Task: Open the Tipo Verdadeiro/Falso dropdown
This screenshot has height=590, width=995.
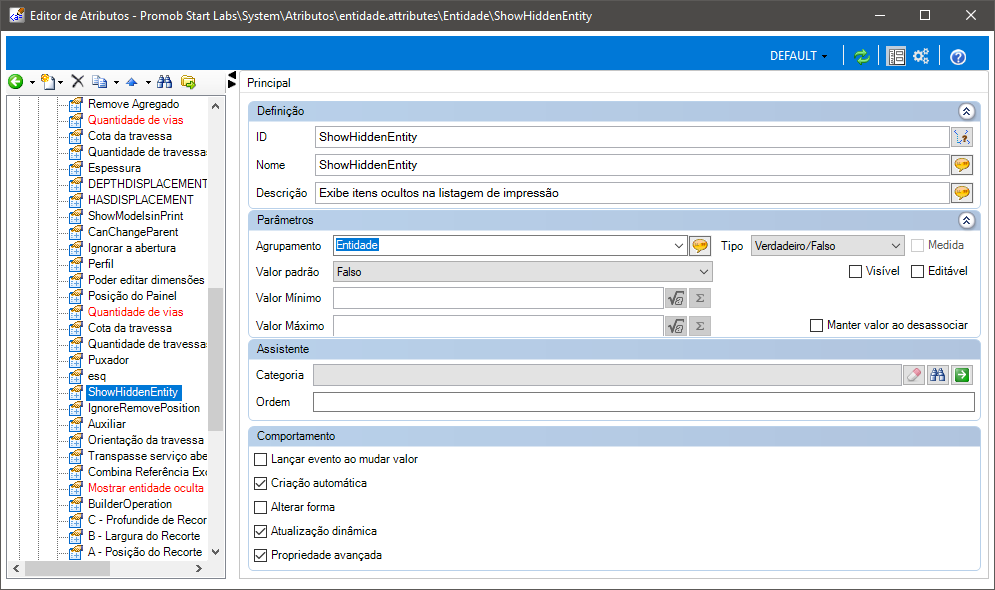Action: pyautogui.click(x=827, y=246)
